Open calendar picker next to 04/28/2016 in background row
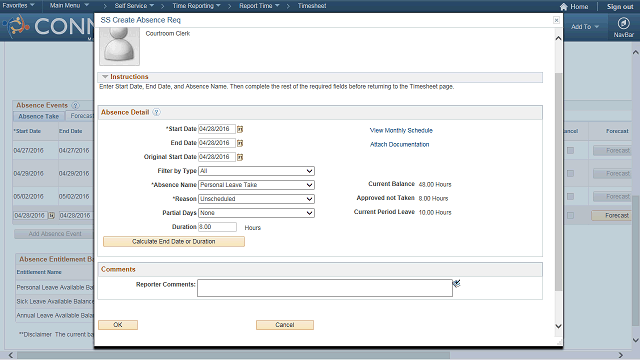This screenshot has width=640, height=360. (51, 215)
